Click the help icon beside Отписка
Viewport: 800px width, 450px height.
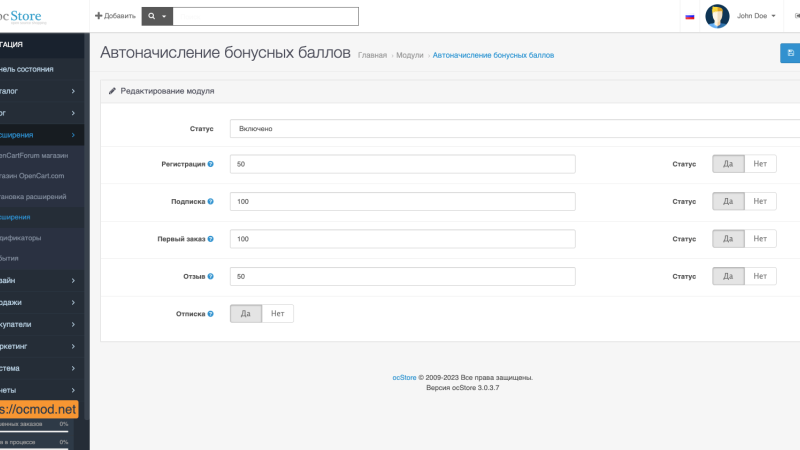pyautogui.click(x=210, y=314)
